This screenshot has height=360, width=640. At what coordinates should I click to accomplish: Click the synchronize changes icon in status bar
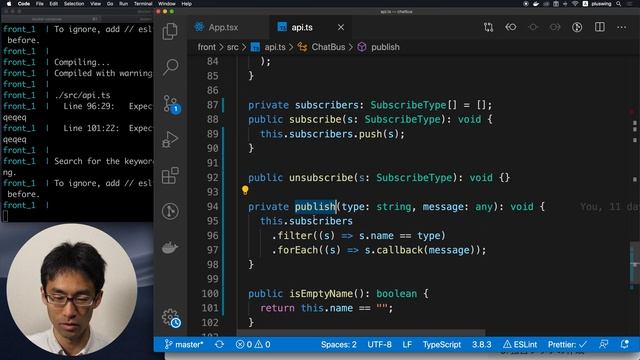point(219,344)
